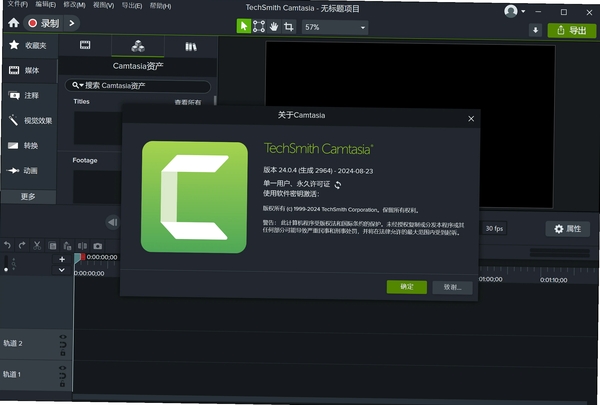Click the Cut scissors icon

37,245
